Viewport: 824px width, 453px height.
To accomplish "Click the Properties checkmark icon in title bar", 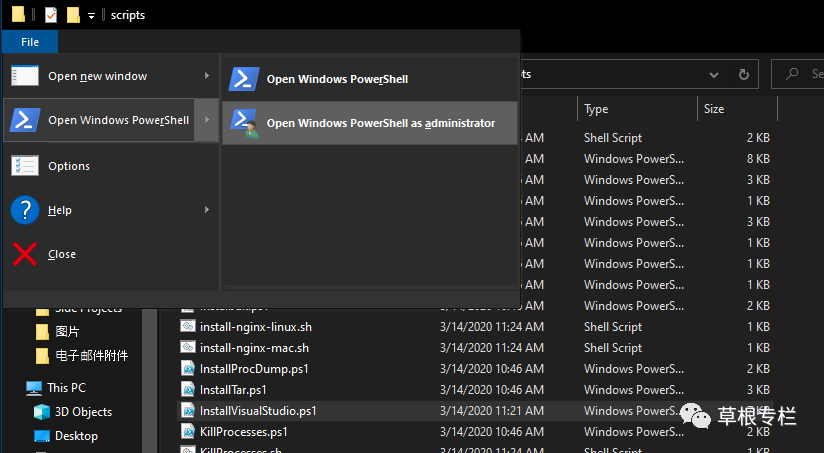I will [51, 15].
